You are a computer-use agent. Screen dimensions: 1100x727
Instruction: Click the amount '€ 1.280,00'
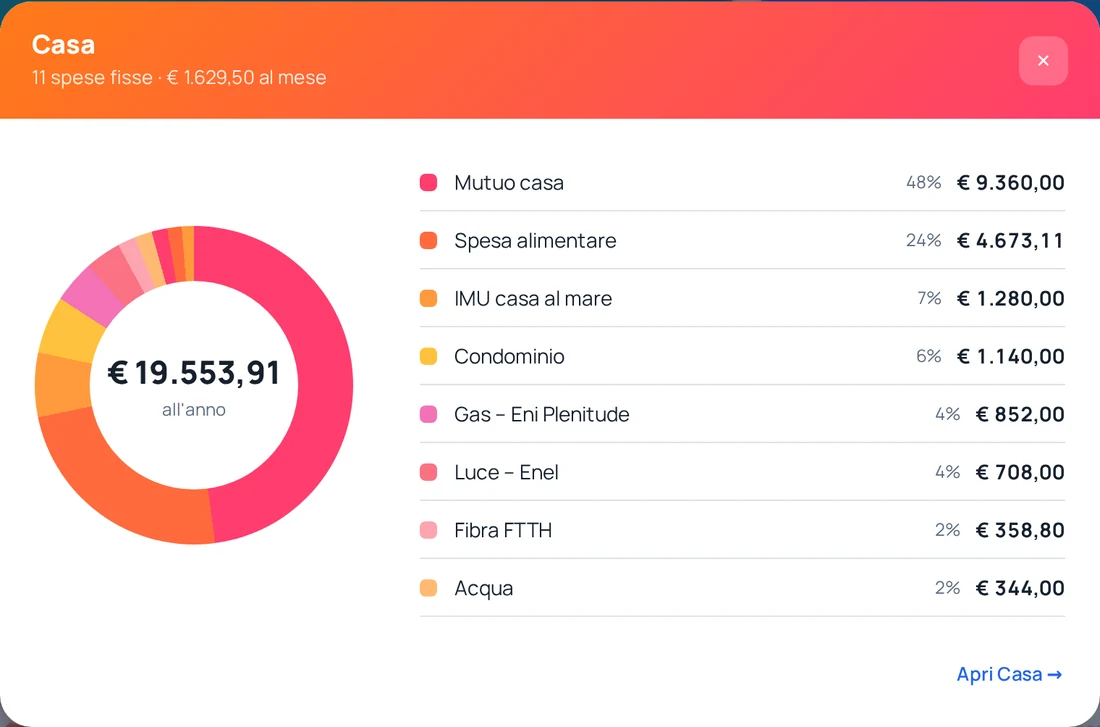pyautogui.click(x=1011, y=298)
